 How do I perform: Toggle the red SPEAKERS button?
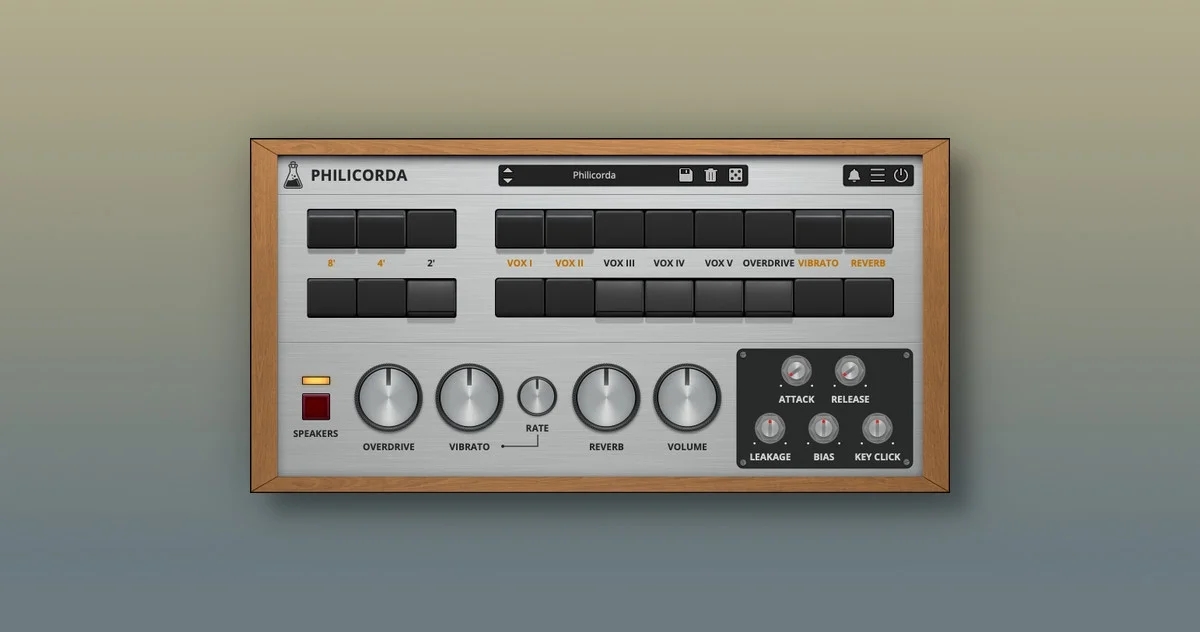[x=316, y=407]
